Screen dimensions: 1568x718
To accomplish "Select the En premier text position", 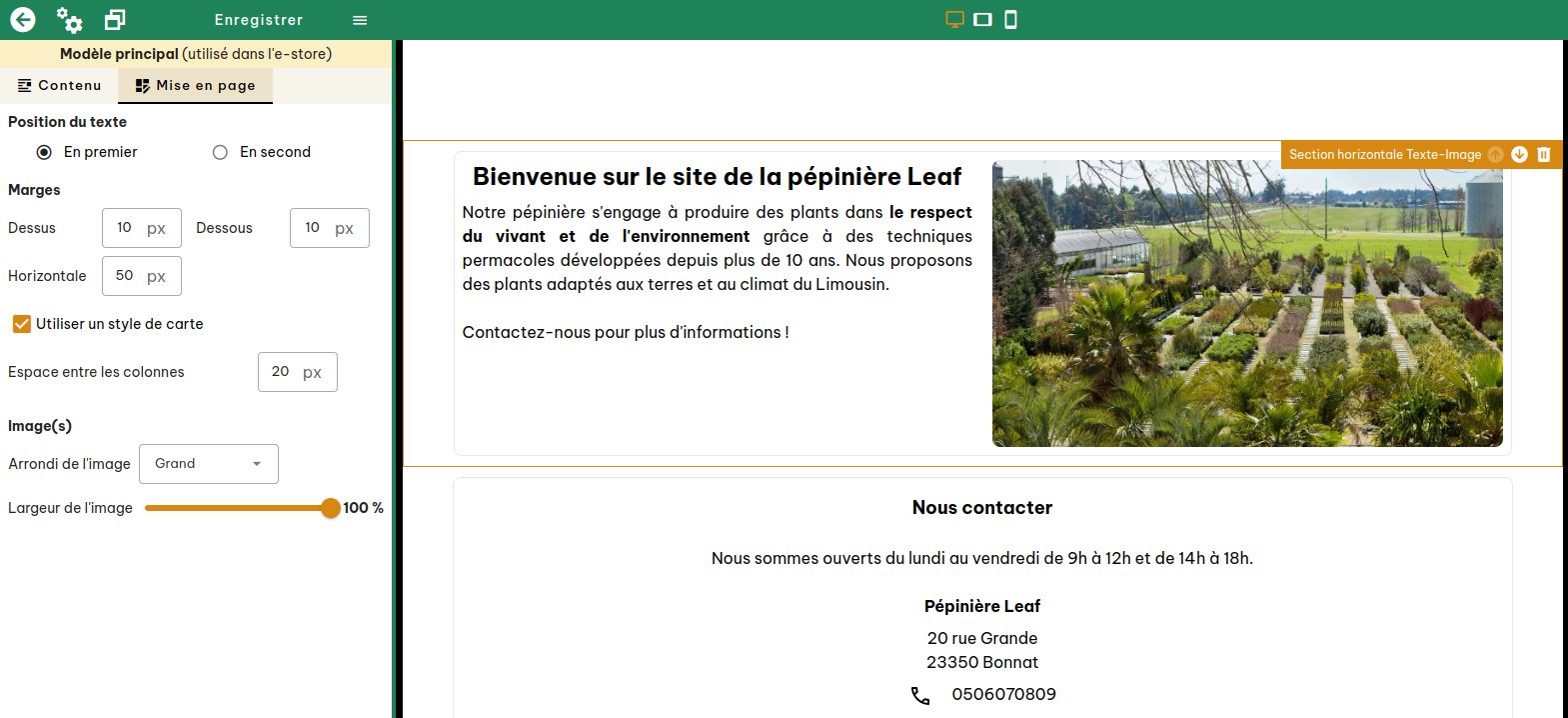I will pos(44,152).
